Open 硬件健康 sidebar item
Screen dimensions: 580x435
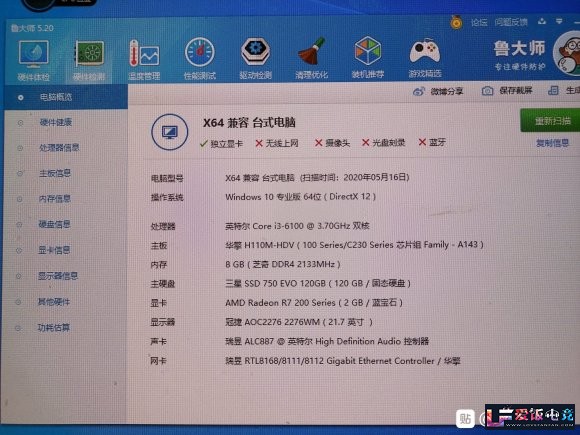[55, 122]
